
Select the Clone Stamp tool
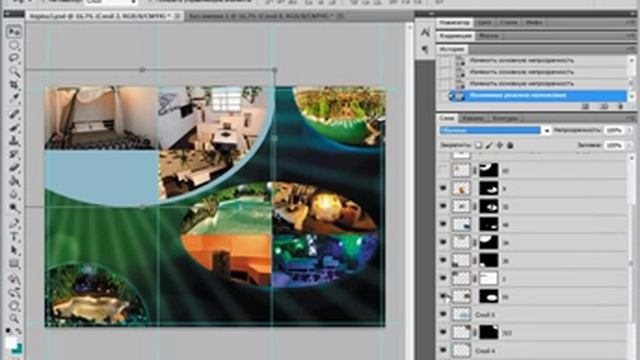pos(15,141)
